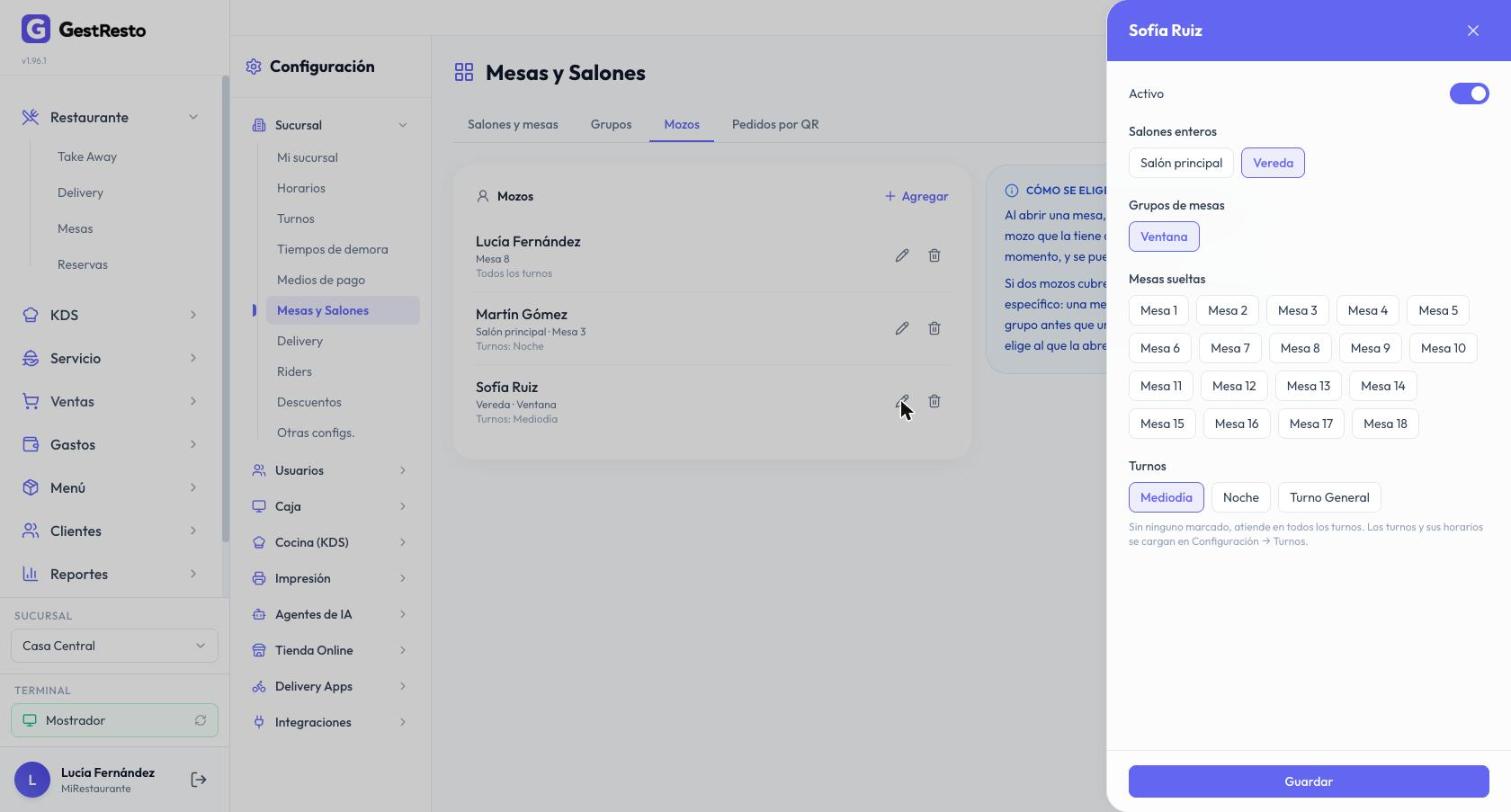Delete waiter Sofía Ruiz trash icon
This screenshot has height=812, width=1511.
click(934, 402)
